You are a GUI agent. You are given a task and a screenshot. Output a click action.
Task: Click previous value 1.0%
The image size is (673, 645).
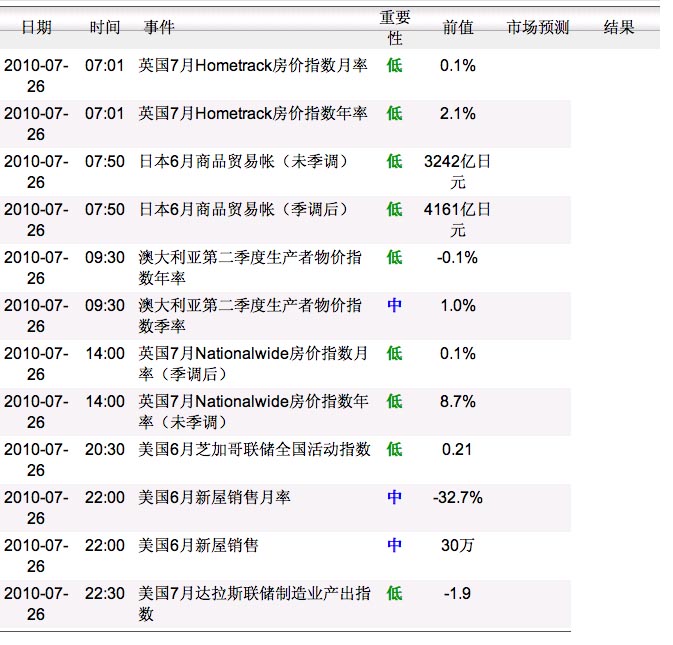coord(458,306)
